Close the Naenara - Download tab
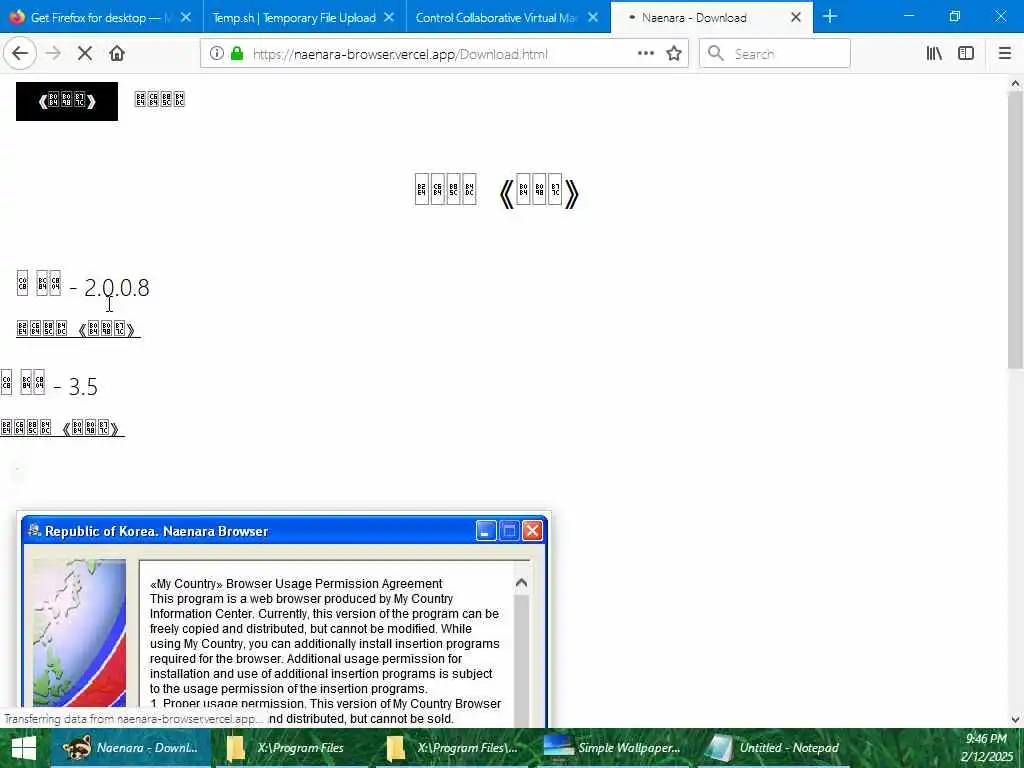This screenshot has height=768, width=1024. [796, 17]
